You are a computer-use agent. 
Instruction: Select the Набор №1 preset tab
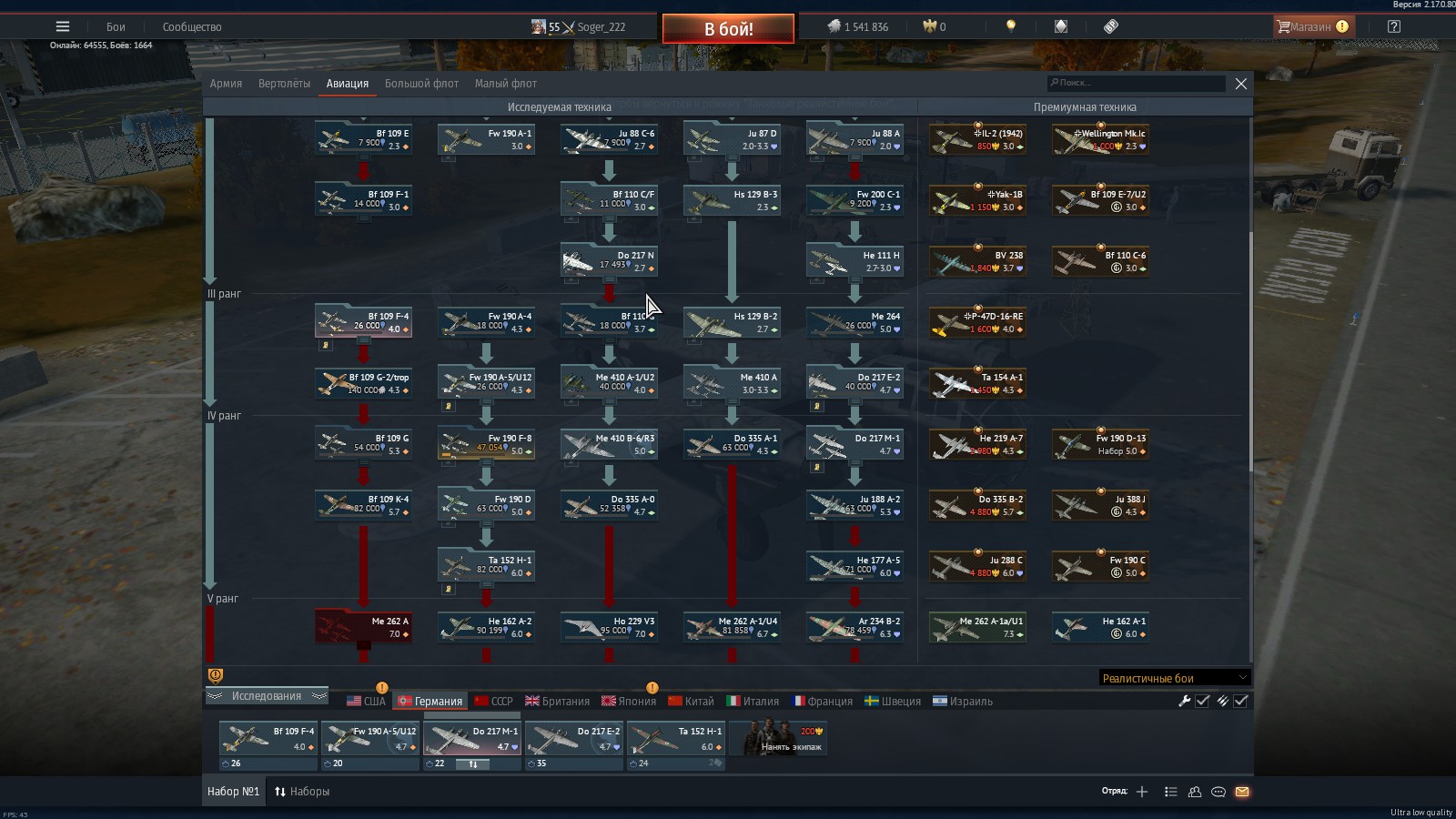[x=233, y=792]
